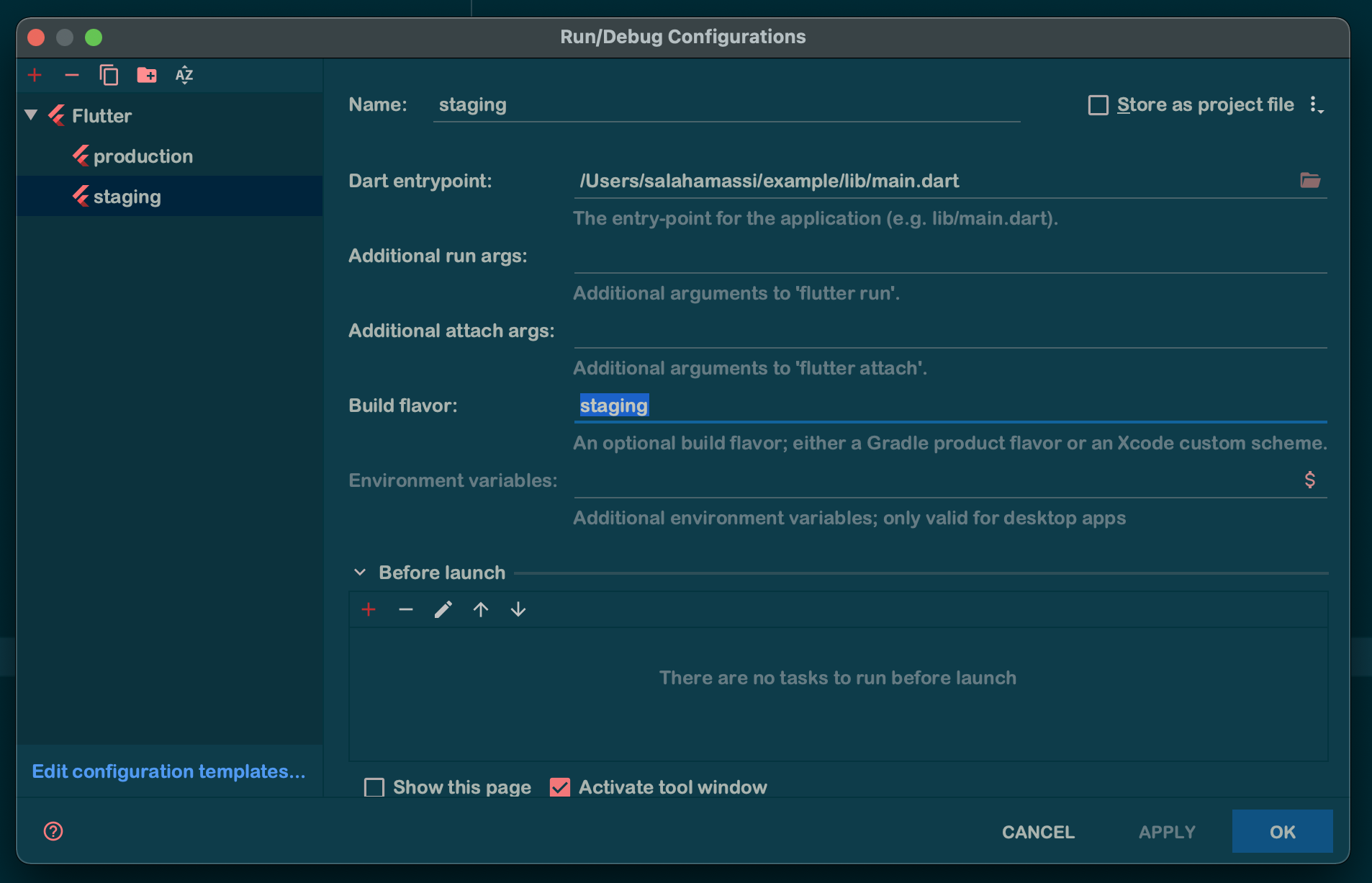Browse for Dart entrypoint file
The image size is (1372, 883).
pyautogui.click(x=1310, y=180)
